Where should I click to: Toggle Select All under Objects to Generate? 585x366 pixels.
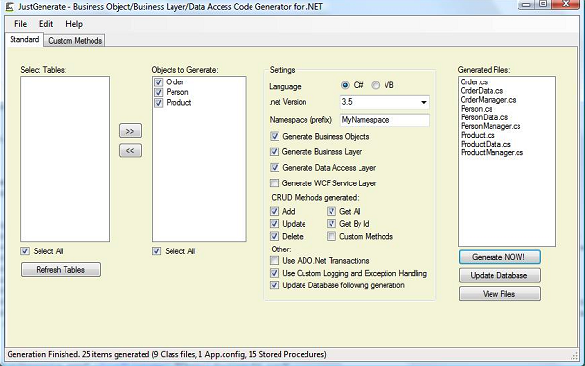tap(157, 251)
